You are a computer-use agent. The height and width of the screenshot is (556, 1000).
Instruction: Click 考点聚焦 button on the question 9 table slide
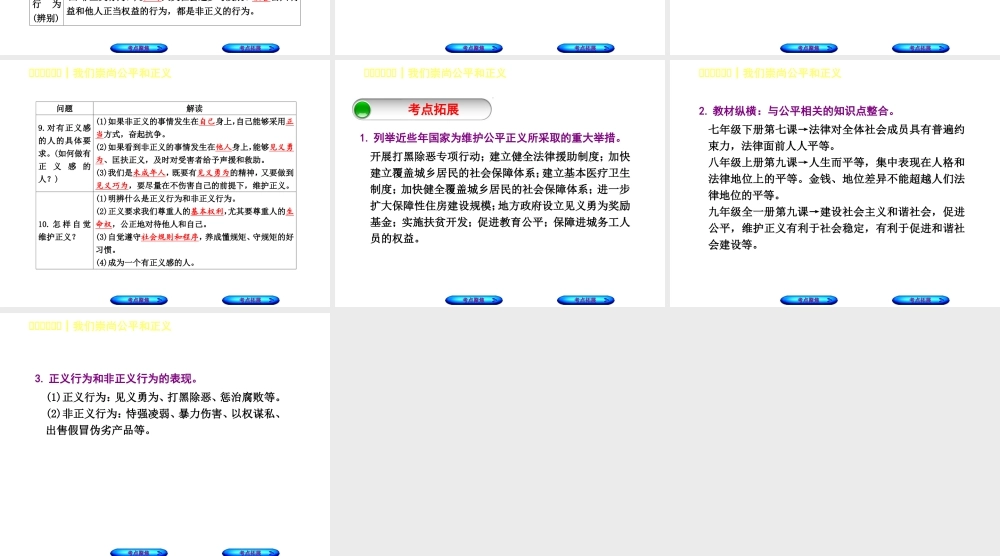point(139,300)
